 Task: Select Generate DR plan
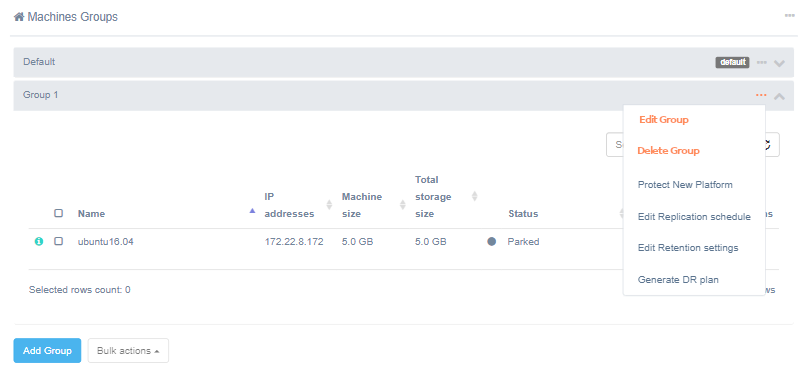pos(678,280)
